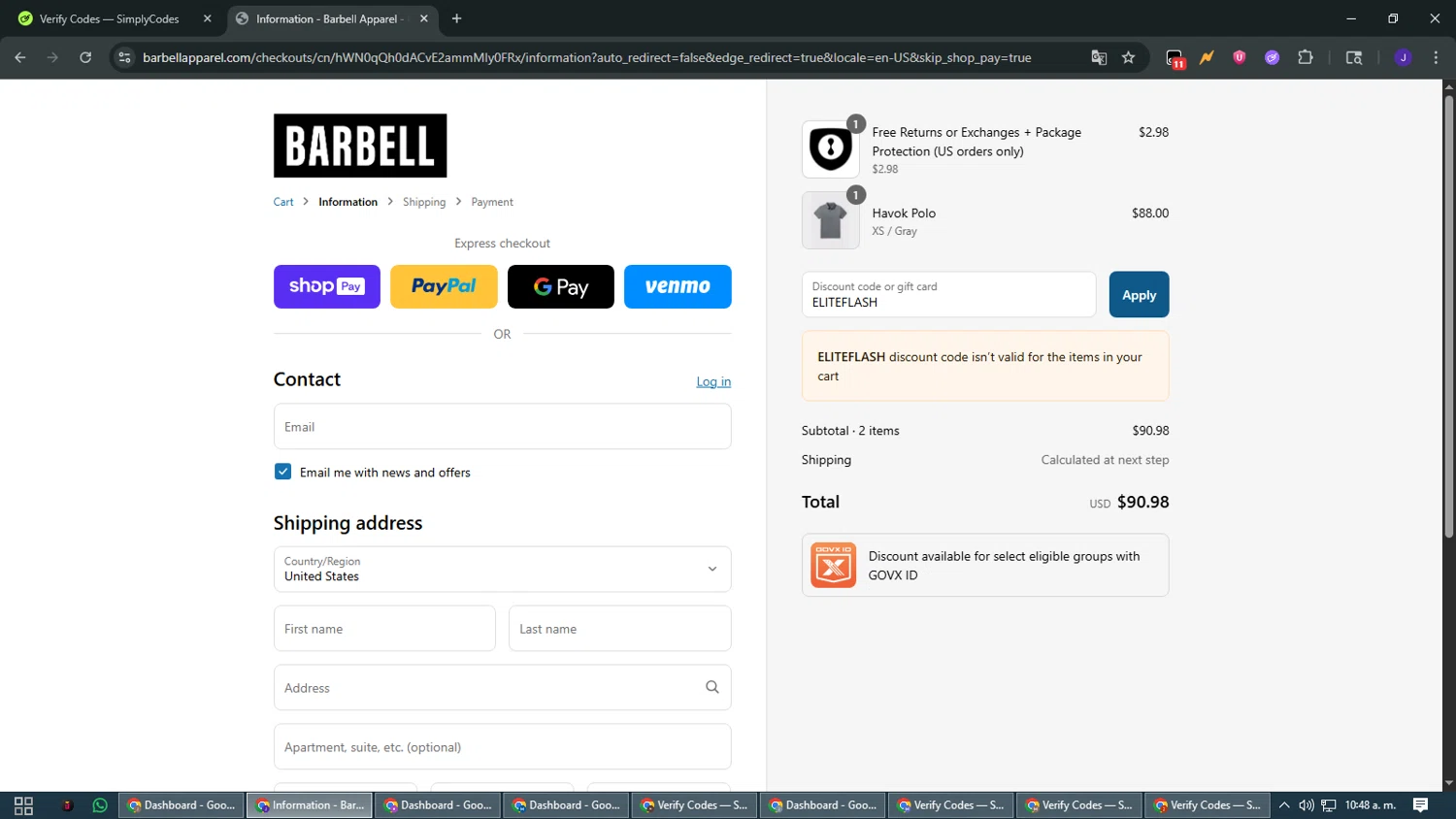
Task: Open Information - Bar... taskbar window
Action: click(x=310, y=805)
